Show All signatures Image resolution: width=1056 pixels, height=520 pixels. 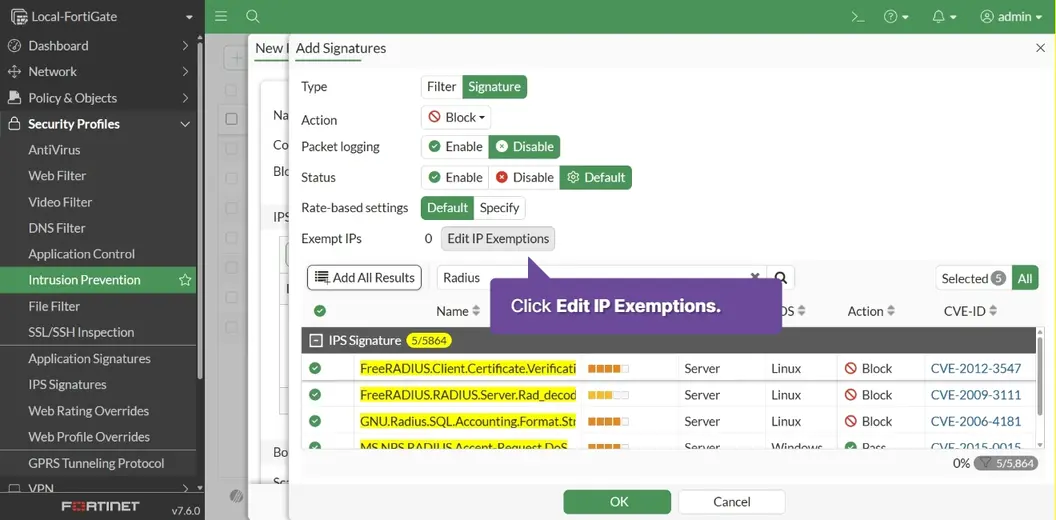click(x=1025, y=278)
